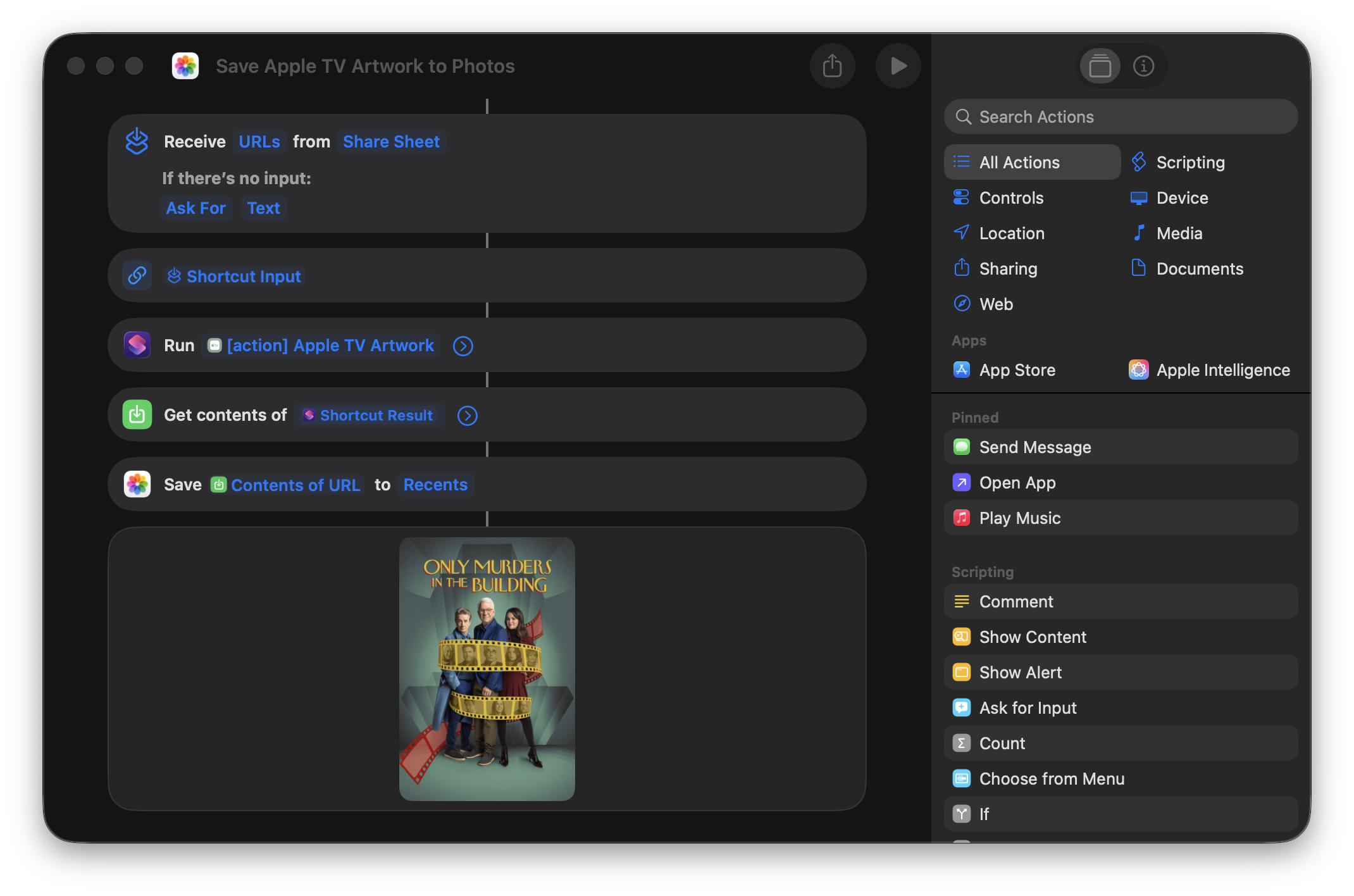Click the Location arrow icon

click(x=962, y=233)
